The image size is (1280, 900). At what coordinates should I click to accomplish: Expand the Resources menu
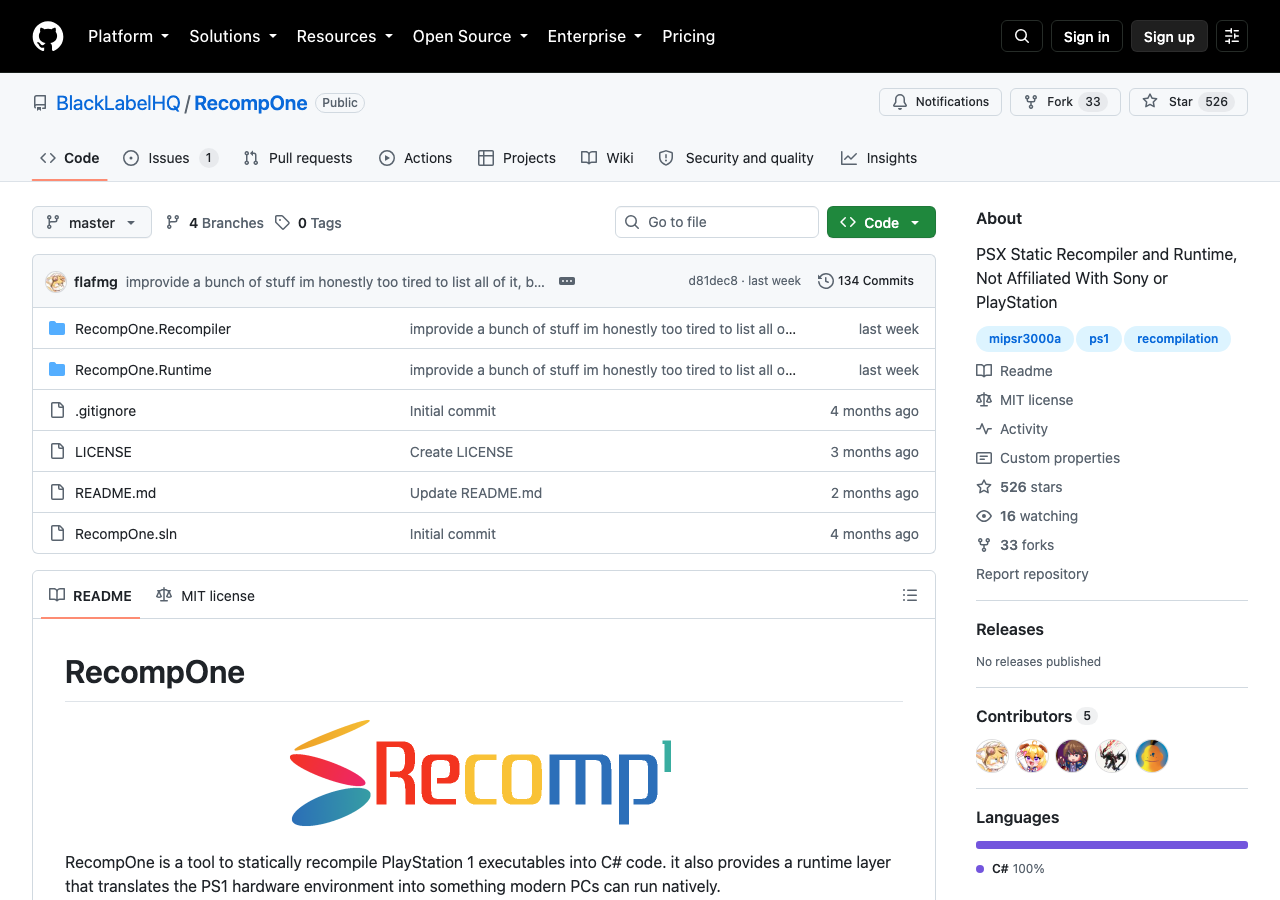(x=344, y=36)
